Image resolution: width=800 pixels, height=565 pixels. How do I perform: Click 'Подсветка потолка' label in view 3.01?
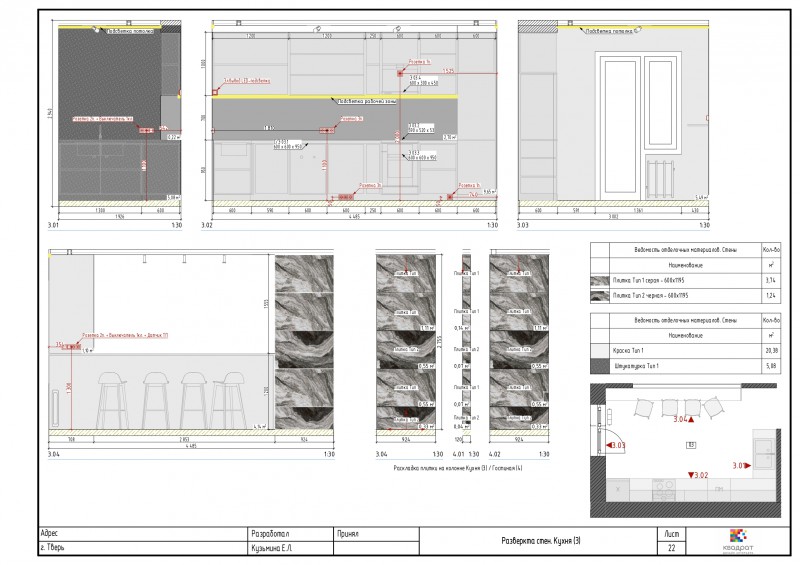(x=130, y=32)
